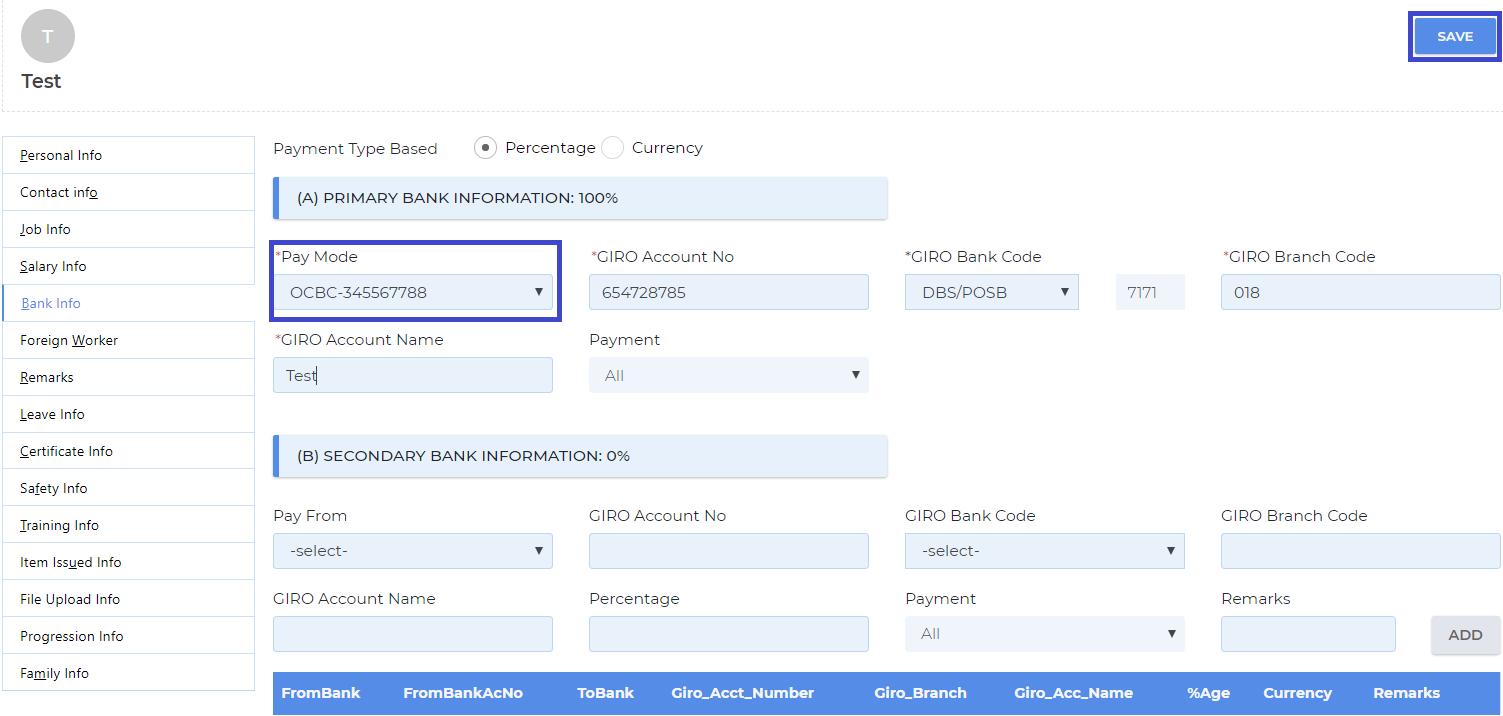This screenshot has height=716, width=1503.
Task: Click the %Age column header
Action: point(1209,693)
